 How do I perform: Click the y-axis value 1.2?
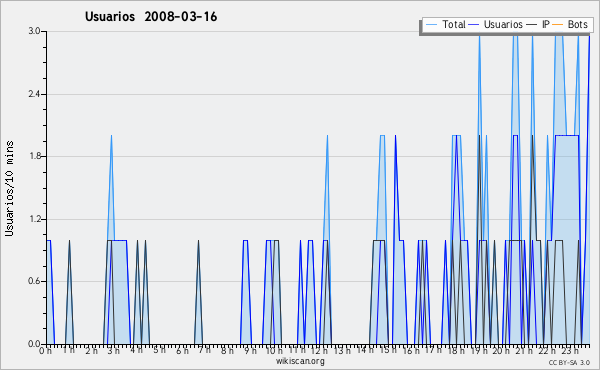[x=34, y=219]
